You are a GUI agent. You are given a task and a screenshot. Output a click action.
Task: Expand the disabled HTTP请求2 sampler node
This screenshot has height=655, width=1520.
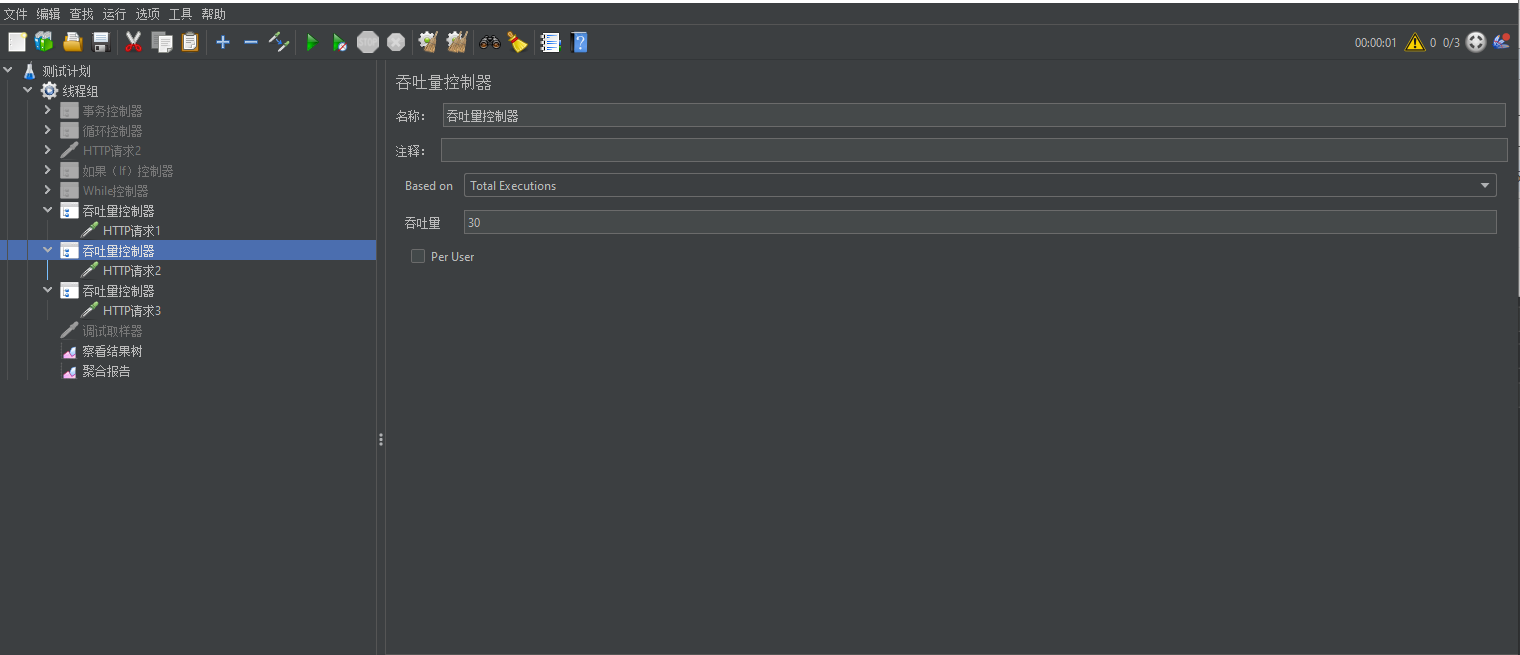(47, 150)
